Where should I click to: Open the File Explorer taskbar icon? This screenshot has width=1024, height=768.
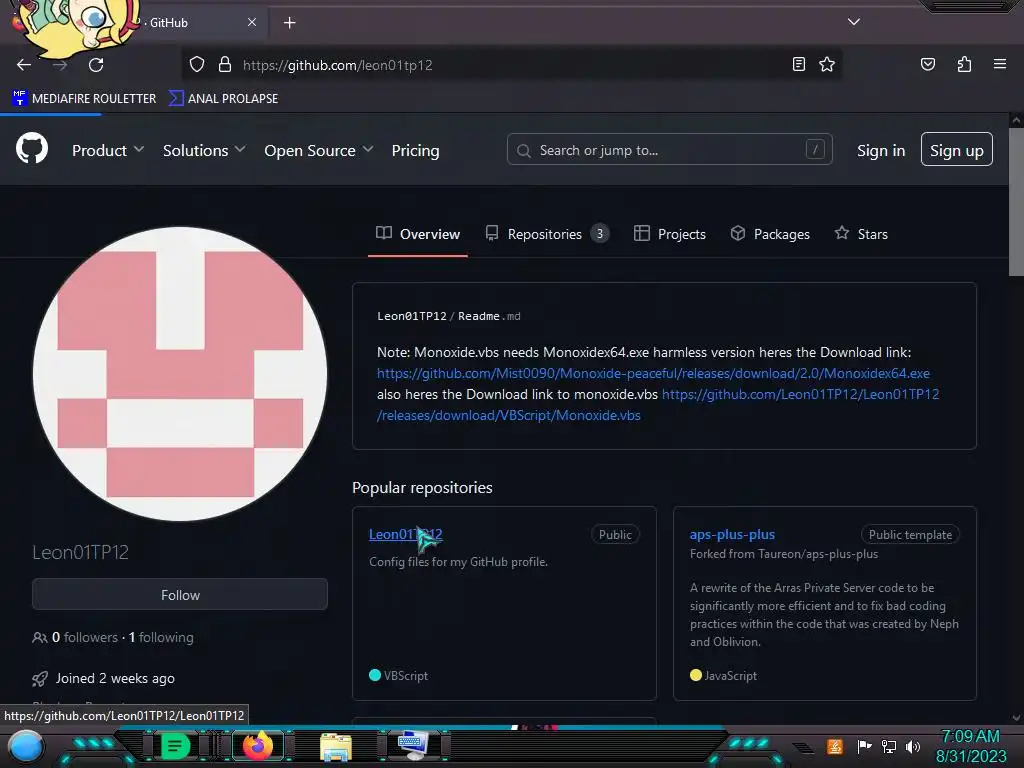point(336,746)
